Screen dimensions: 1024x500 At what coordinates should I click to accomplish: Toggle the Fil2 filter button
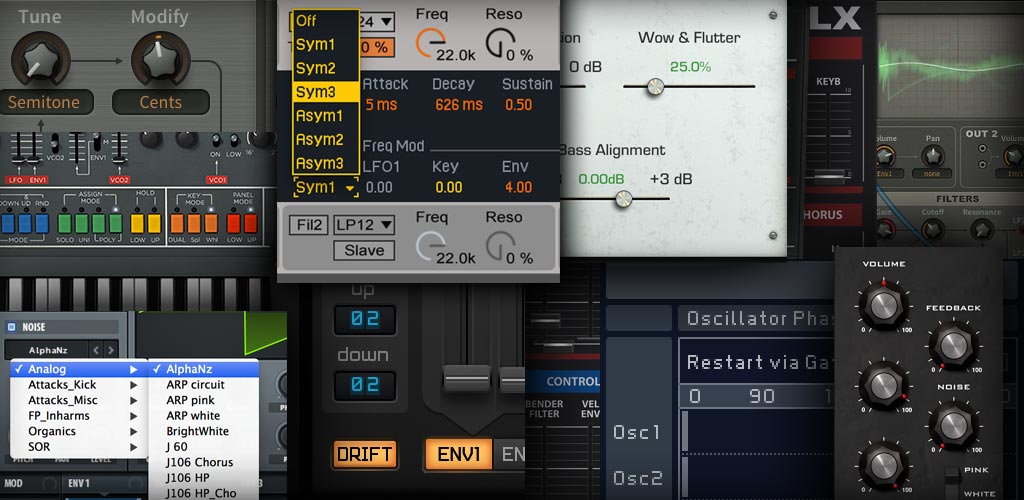tap(307, 225)
